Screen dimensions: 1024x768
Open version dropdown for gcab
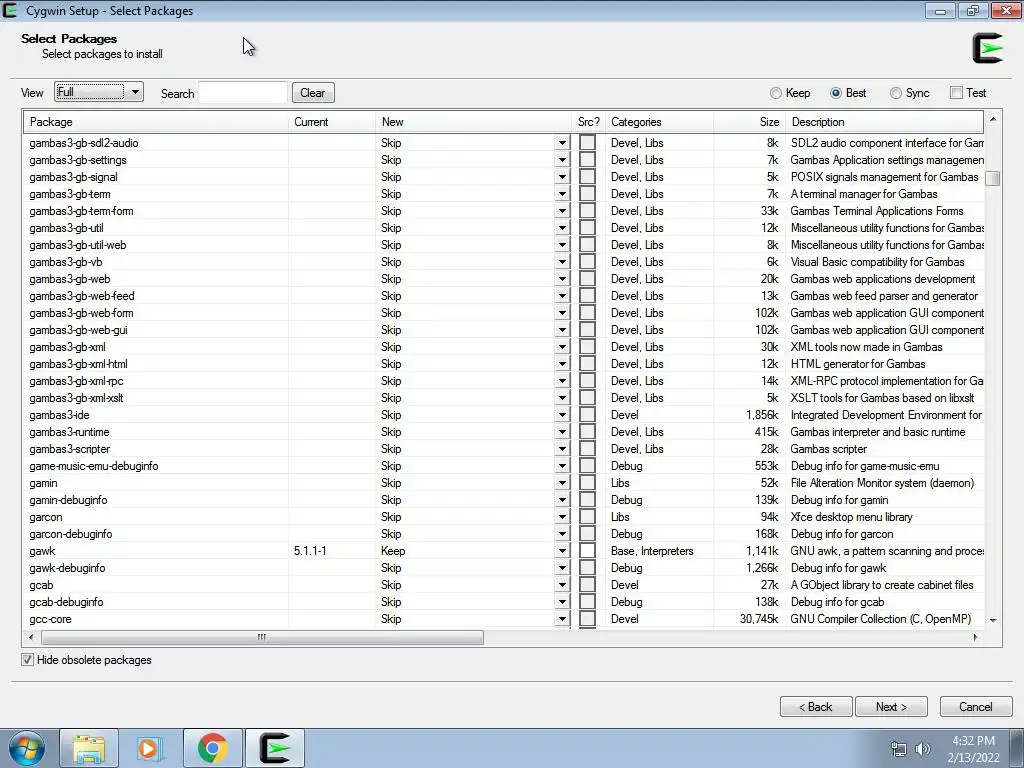pos(562,584)
